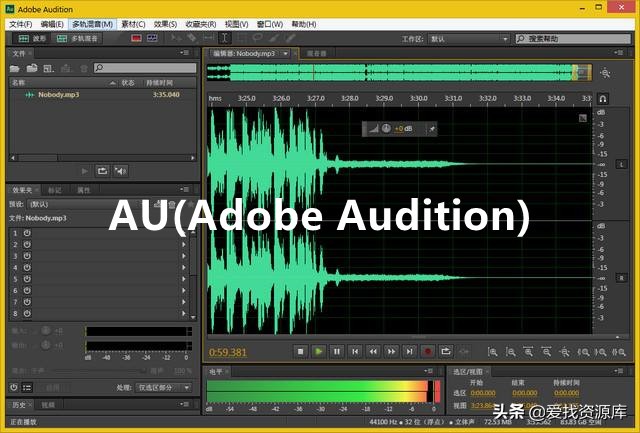This screenshot has width=640, height=433.
Task: Toggle loop playback in the transport bar
Action: click(x=446, y=351)
